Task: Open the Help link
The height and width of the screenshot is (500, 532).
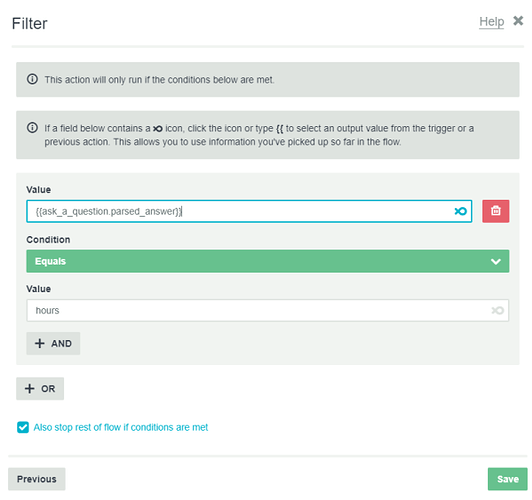Action: (x=491, y=22)
